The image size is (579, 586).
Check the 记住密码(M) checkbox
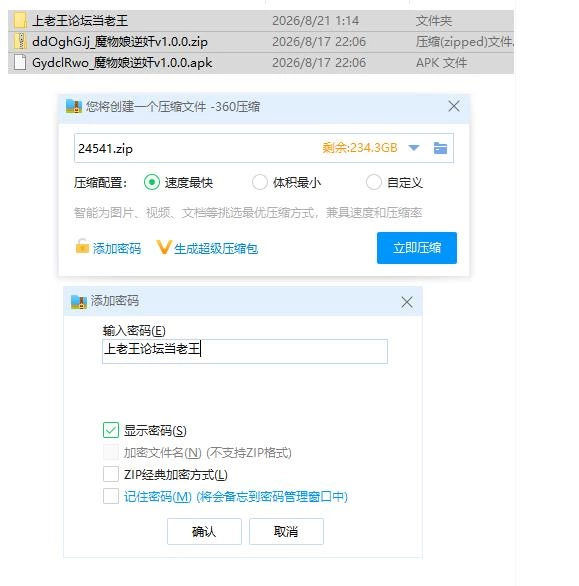click(x=111, y=496)
